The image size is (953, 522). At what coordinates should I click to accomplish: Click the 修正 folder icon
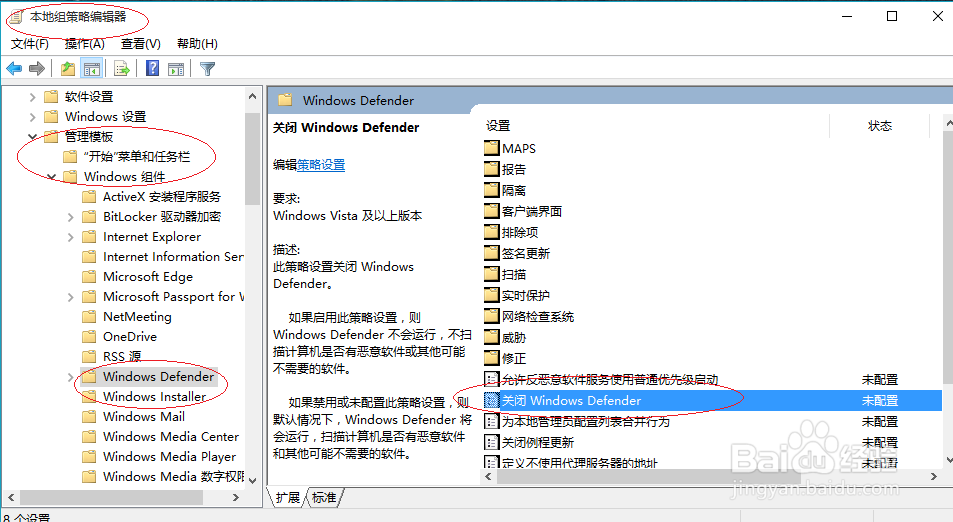click(x=492, y=358)
